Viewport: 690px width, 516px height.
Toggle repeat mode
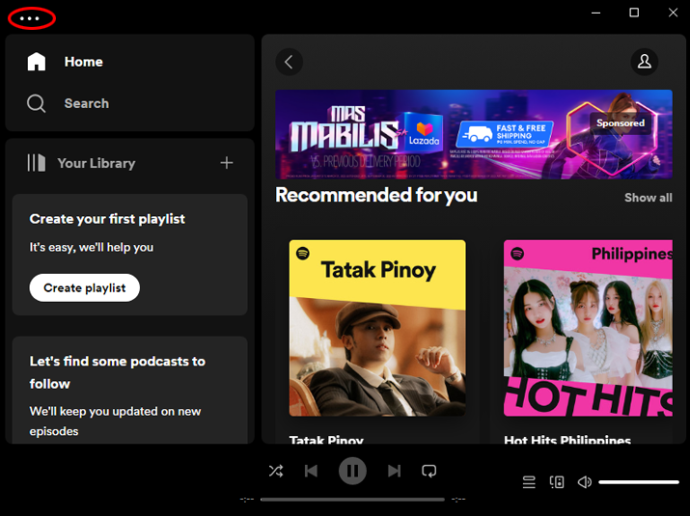429,471
